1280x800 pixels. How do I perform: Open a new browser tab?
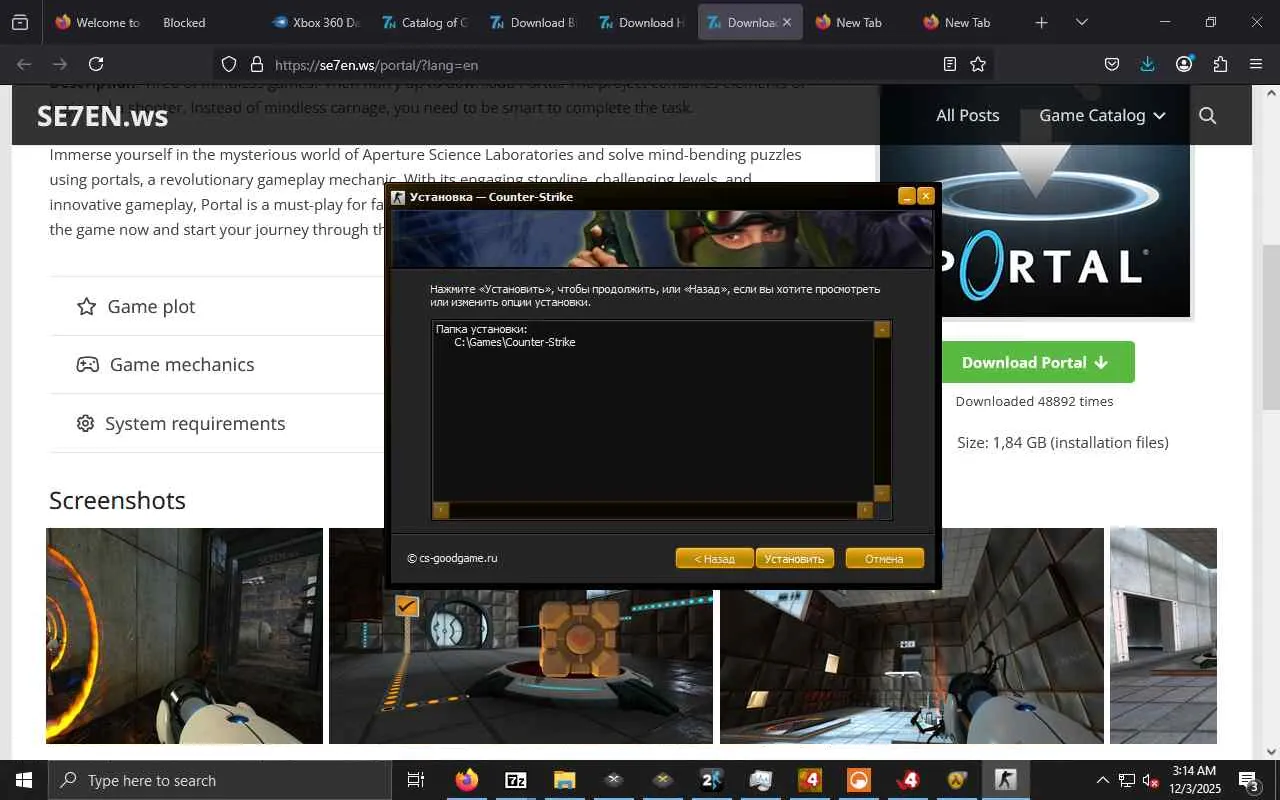(x=1041, y=22)
